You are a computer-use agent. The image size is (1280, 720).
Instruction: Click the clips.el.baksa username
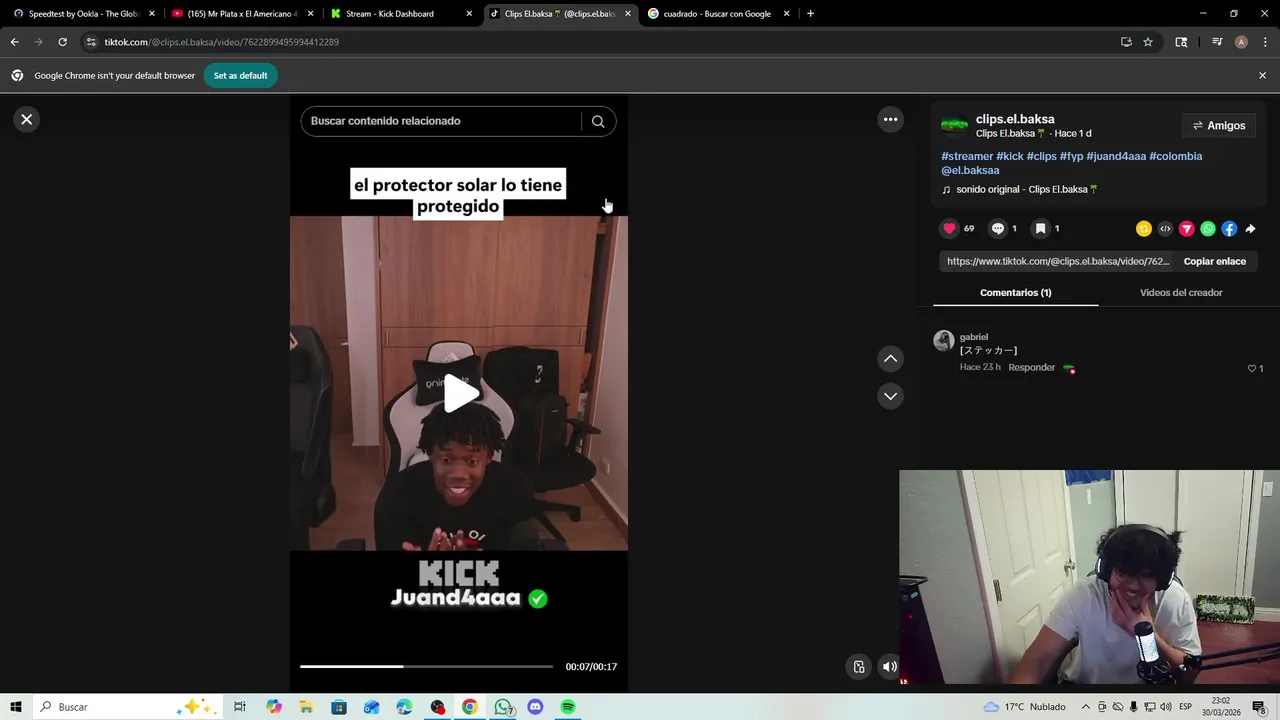pyautogui.click(x=1015, y=119)
